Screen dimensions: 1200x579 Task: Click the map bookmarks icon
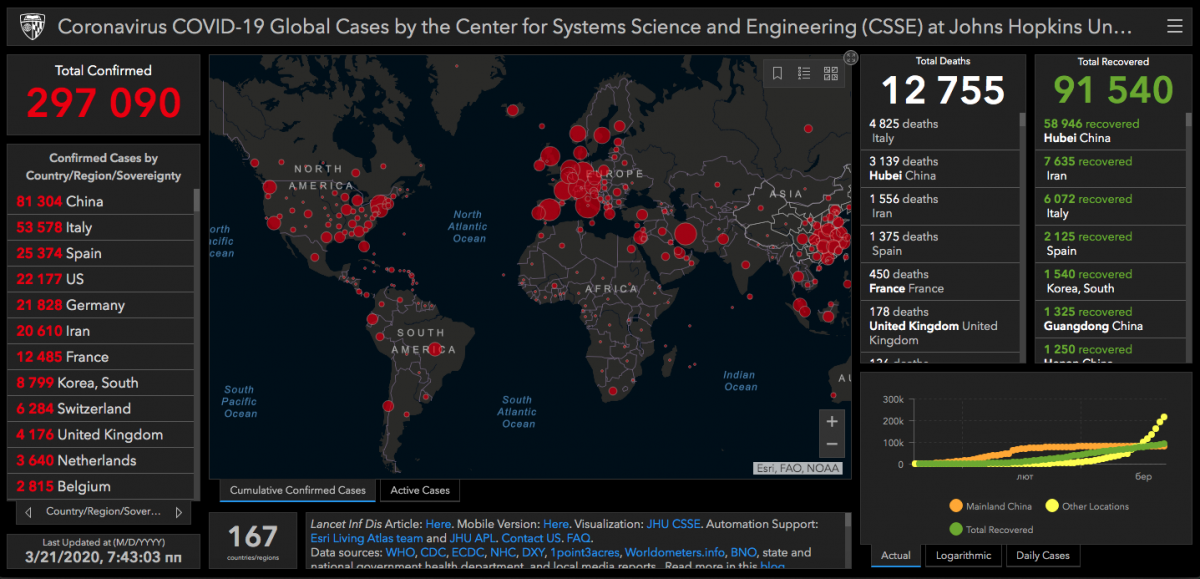777,73
